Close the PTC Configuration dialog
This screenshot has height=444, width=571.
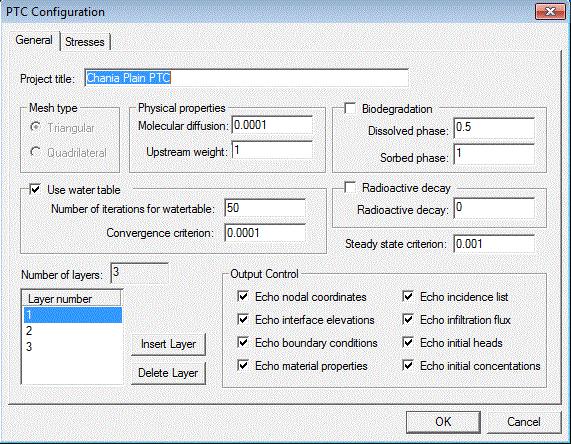[x=550, y=12]
